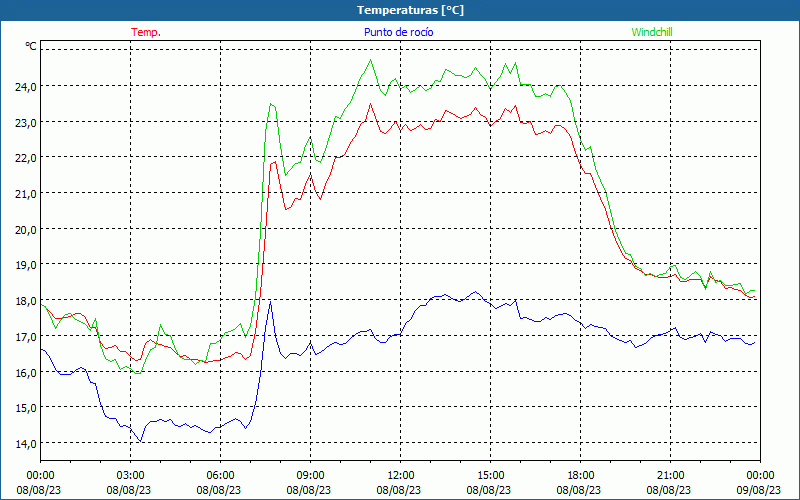The image size is (800, 500).
Task: Click the '20,0' y-axis value
Action: tap(26, 230)
